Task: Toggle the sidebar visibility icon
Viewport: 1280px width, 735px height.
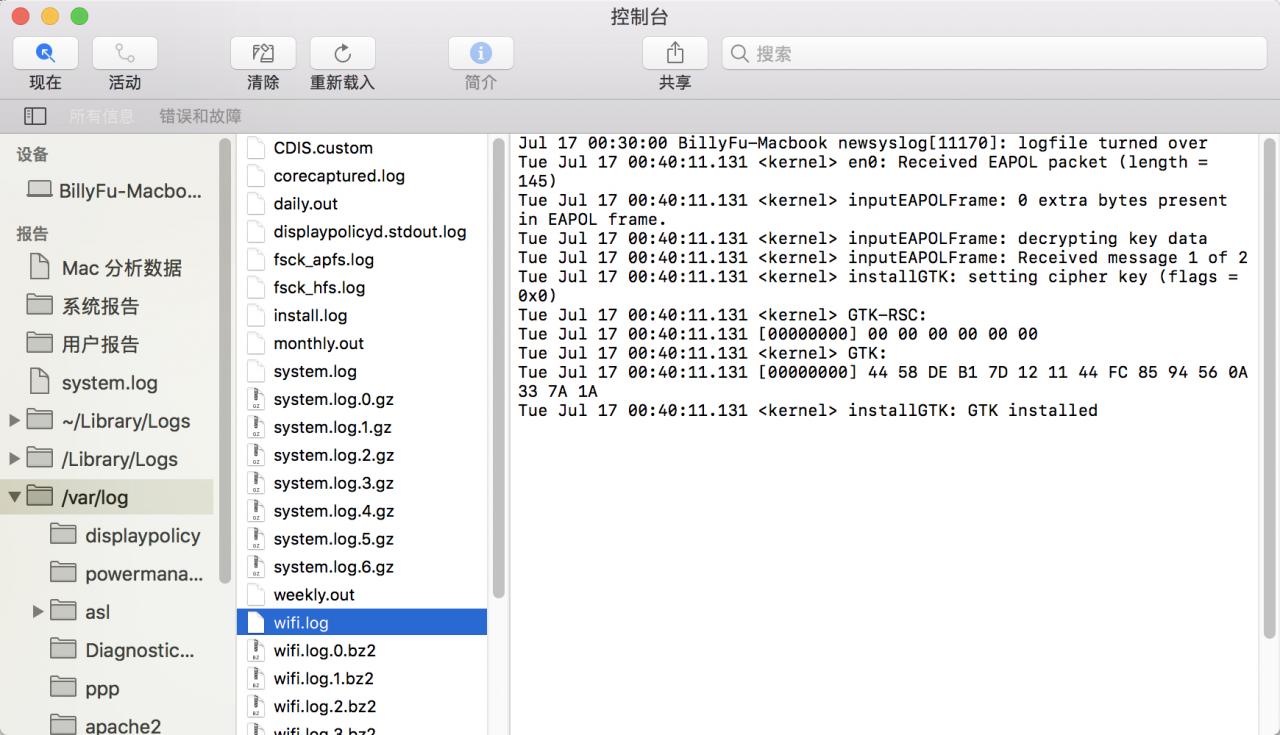Action: (x=34, y=115)
